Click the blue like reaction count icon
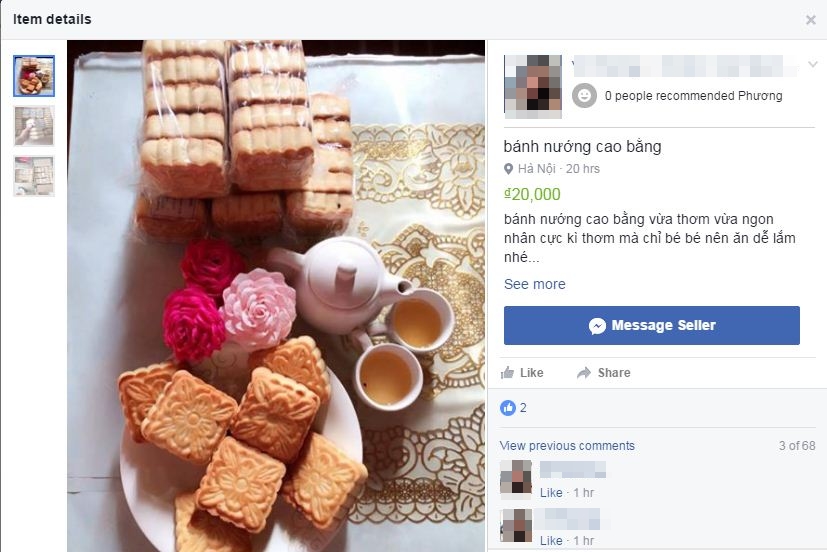 pyautogui.click(x=507, y=408)
